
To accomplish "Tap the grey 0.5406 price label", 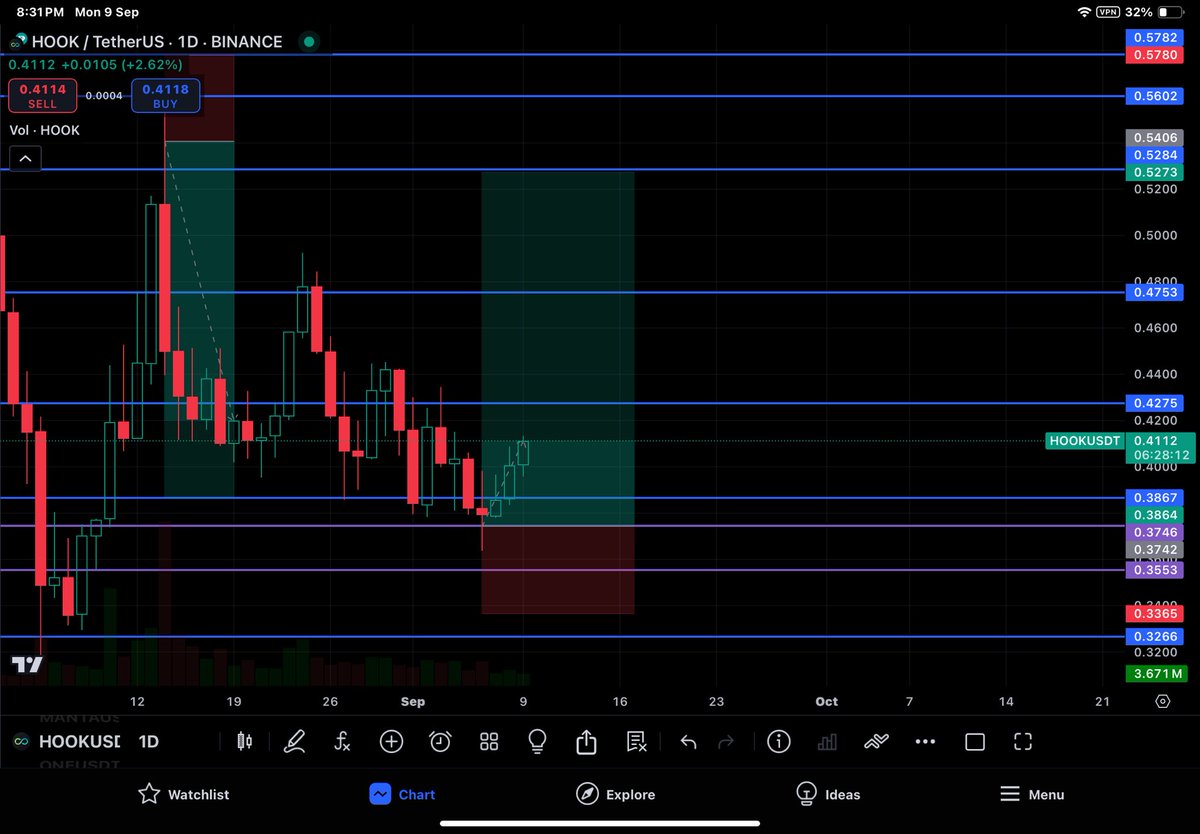I will [1155, 137].
